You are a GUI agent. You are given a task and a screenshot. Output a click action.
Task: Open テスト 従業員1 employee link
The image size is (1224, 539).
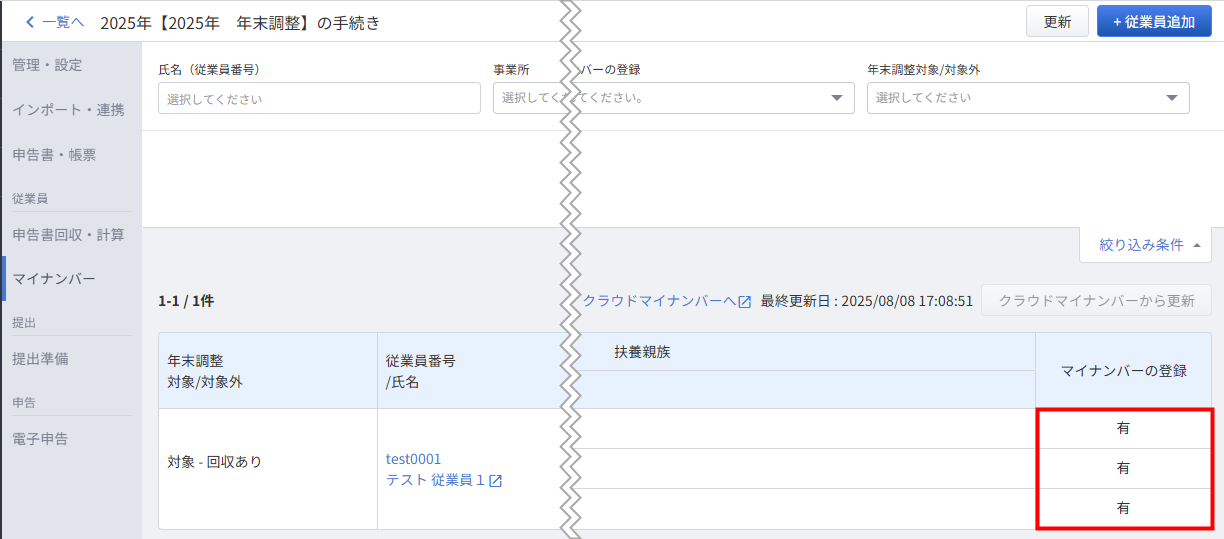point(444,480)
